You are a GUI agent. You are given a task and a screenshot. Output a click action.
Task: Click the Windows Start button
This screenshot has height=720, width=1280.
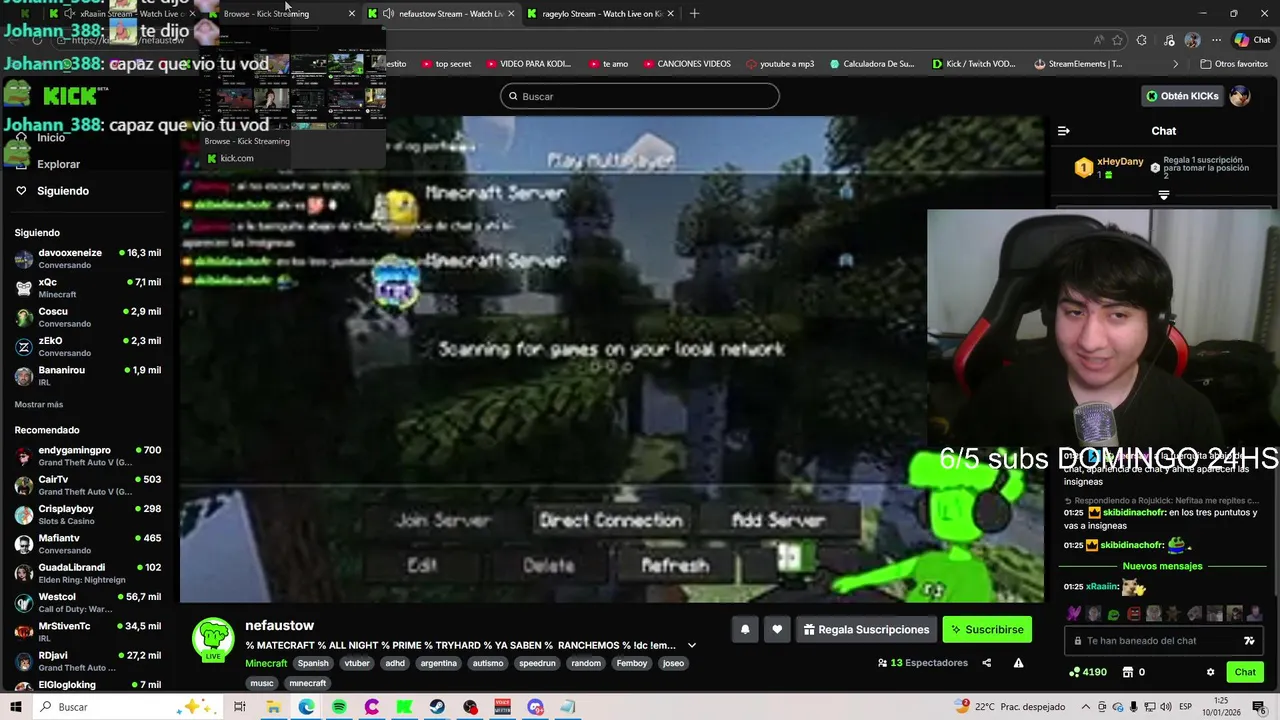pyautogui.click(x=15, y=707)
